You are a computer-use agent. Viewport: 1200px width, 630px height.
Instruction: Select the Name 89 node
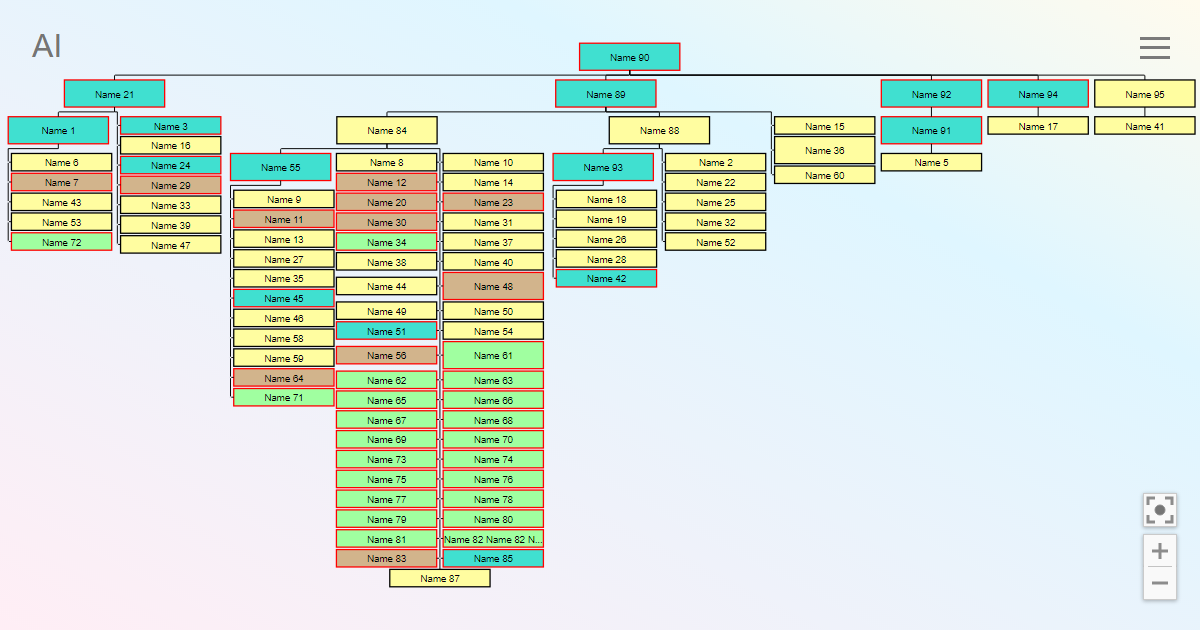click(606, 93)
